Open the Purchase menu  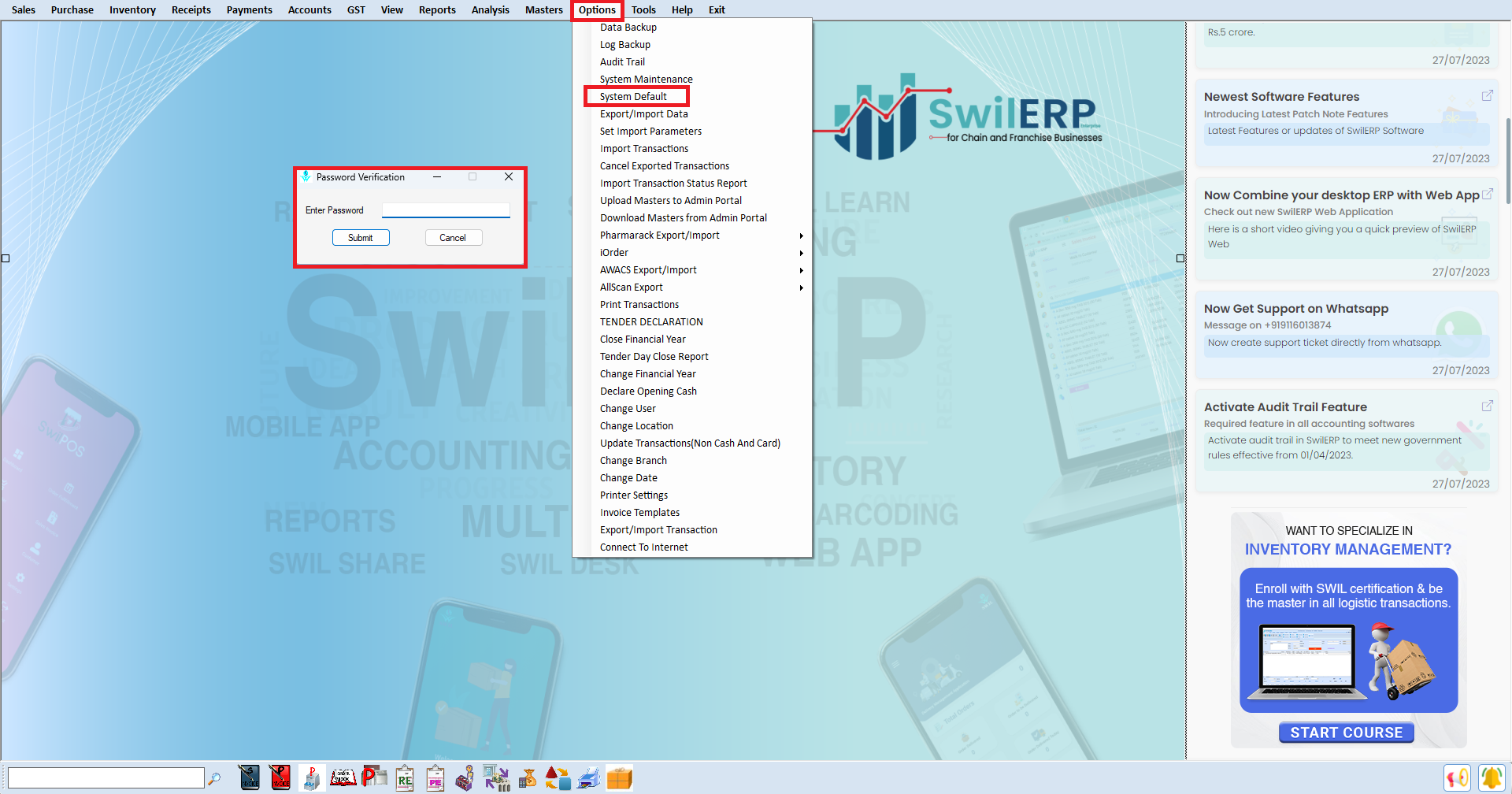tap(72, 10)
